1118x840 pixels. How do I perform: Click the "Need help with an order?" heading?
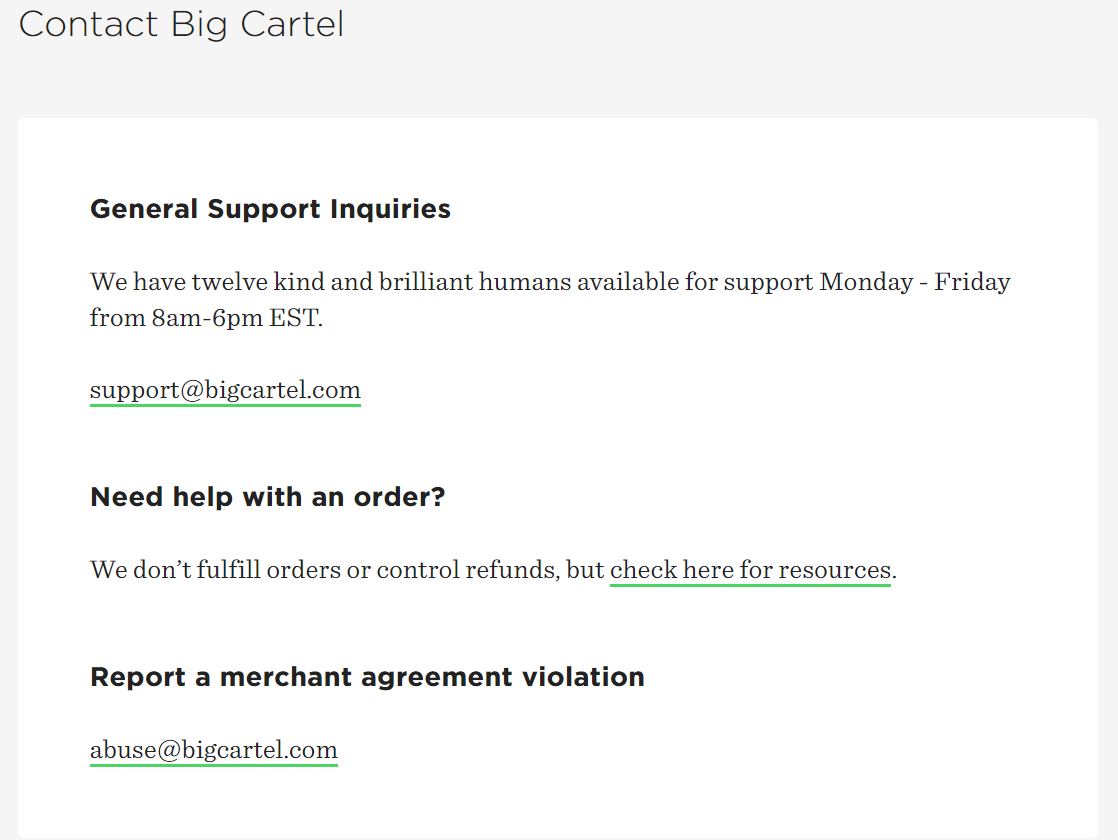(267, 497)
